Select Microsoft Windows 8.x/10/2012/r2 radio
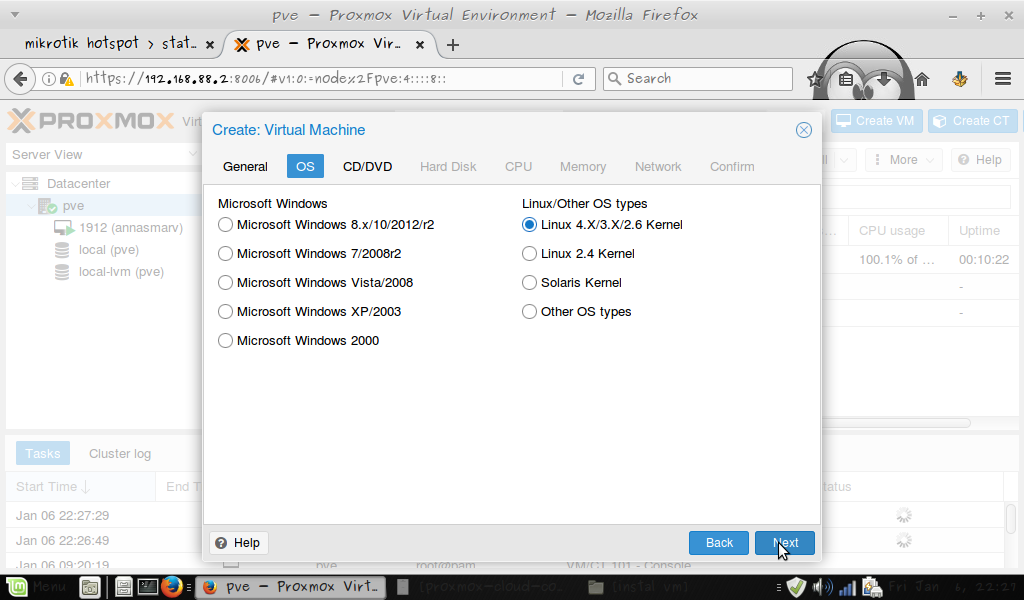The height and width of the screenshot is (600, 1024). click(225, 225)
